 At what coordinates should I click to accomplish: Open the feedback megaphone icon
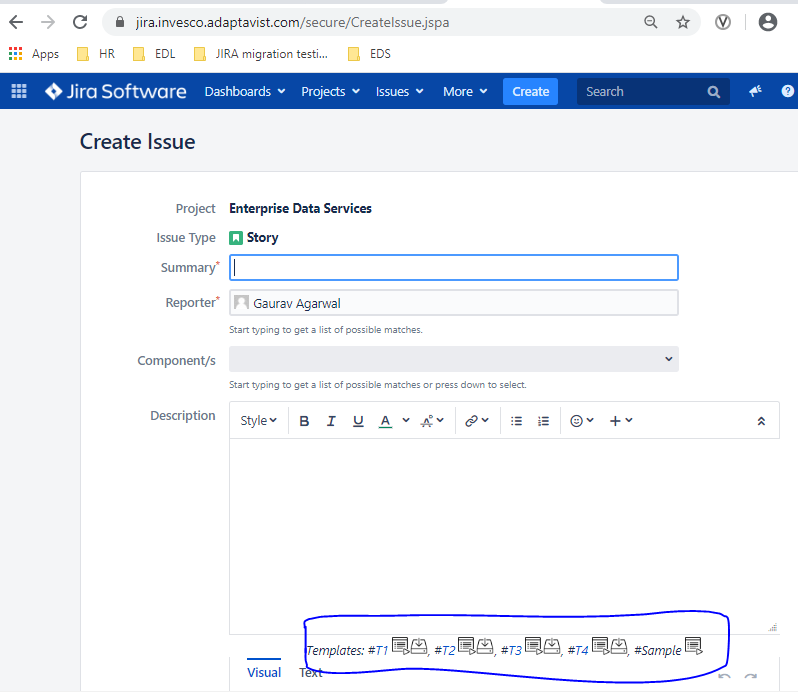coord(755,91)
